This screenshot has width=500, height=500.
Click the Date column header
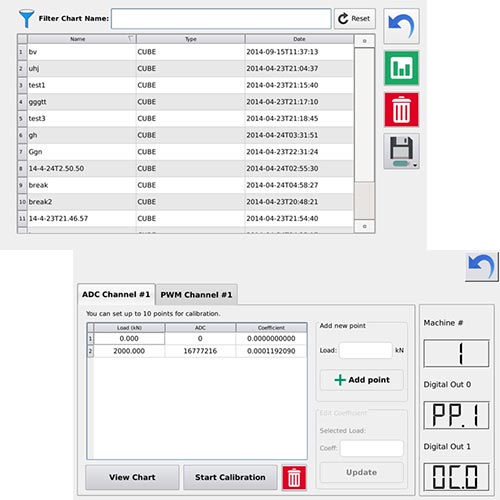pos(299,39)
